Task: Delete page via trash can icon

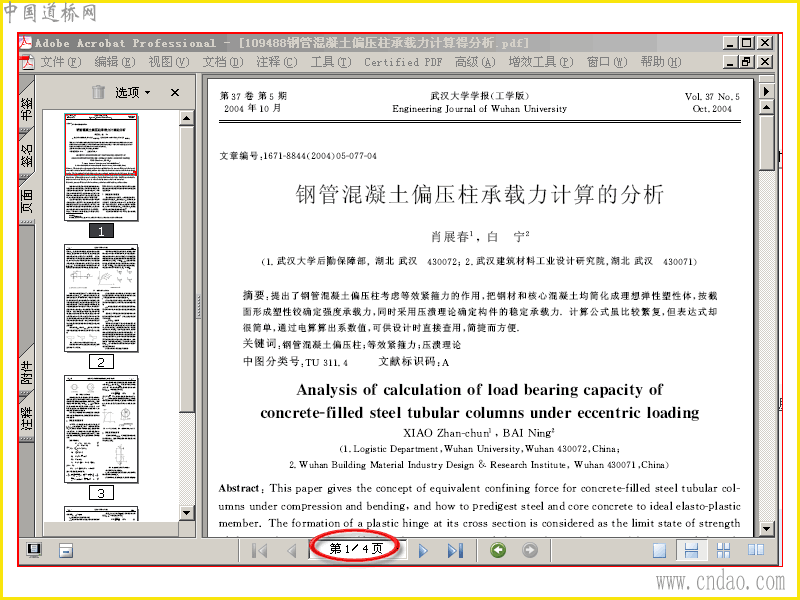Action: click(x=98, y=92)
